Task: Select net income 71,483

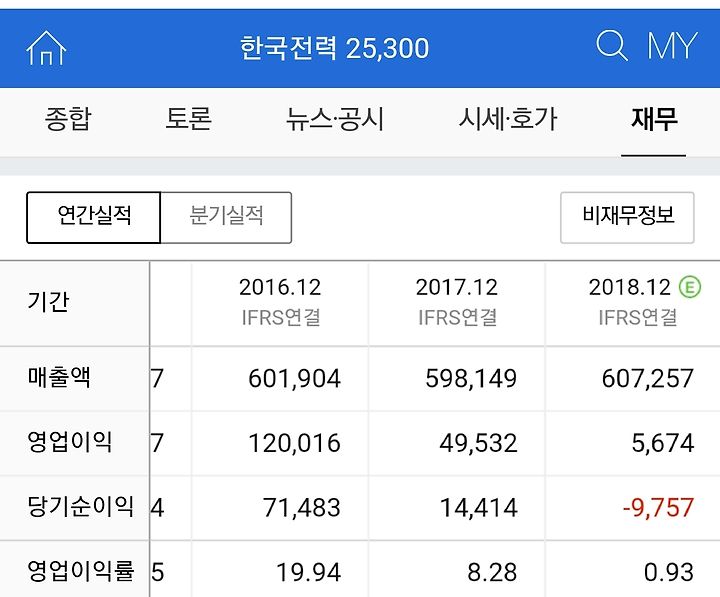Action: tap(302, 508)
